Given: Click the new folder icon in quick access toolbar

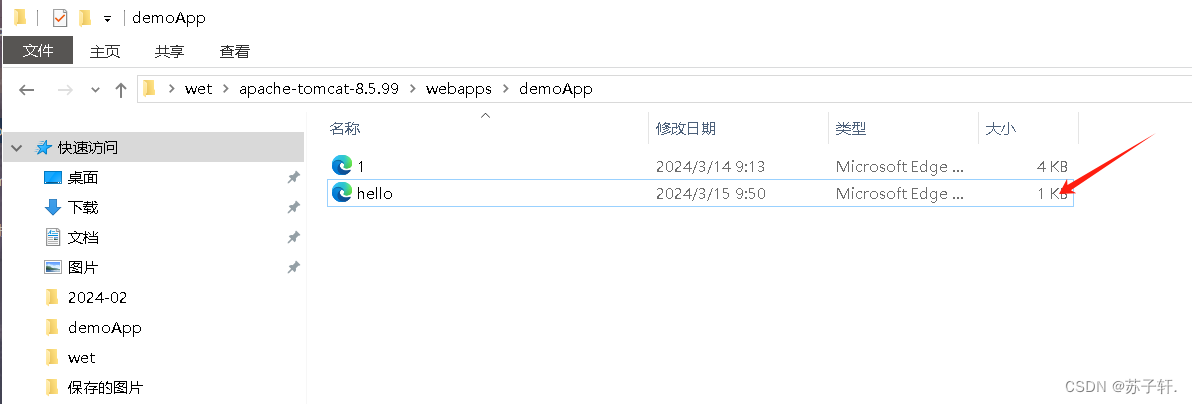Looking at the screenshot, I should click(85, 17).
